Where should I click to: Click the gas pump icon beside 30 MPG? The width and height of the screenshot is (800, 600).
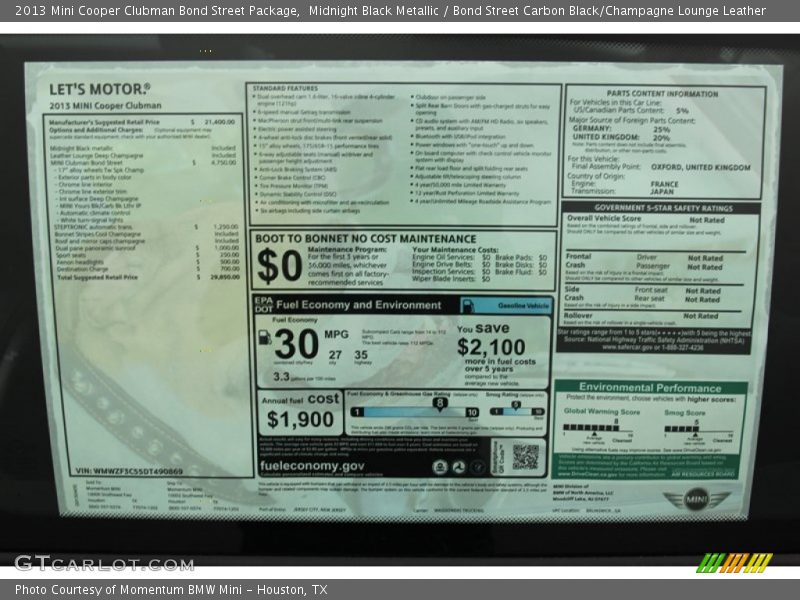click(x=264, y=345)
